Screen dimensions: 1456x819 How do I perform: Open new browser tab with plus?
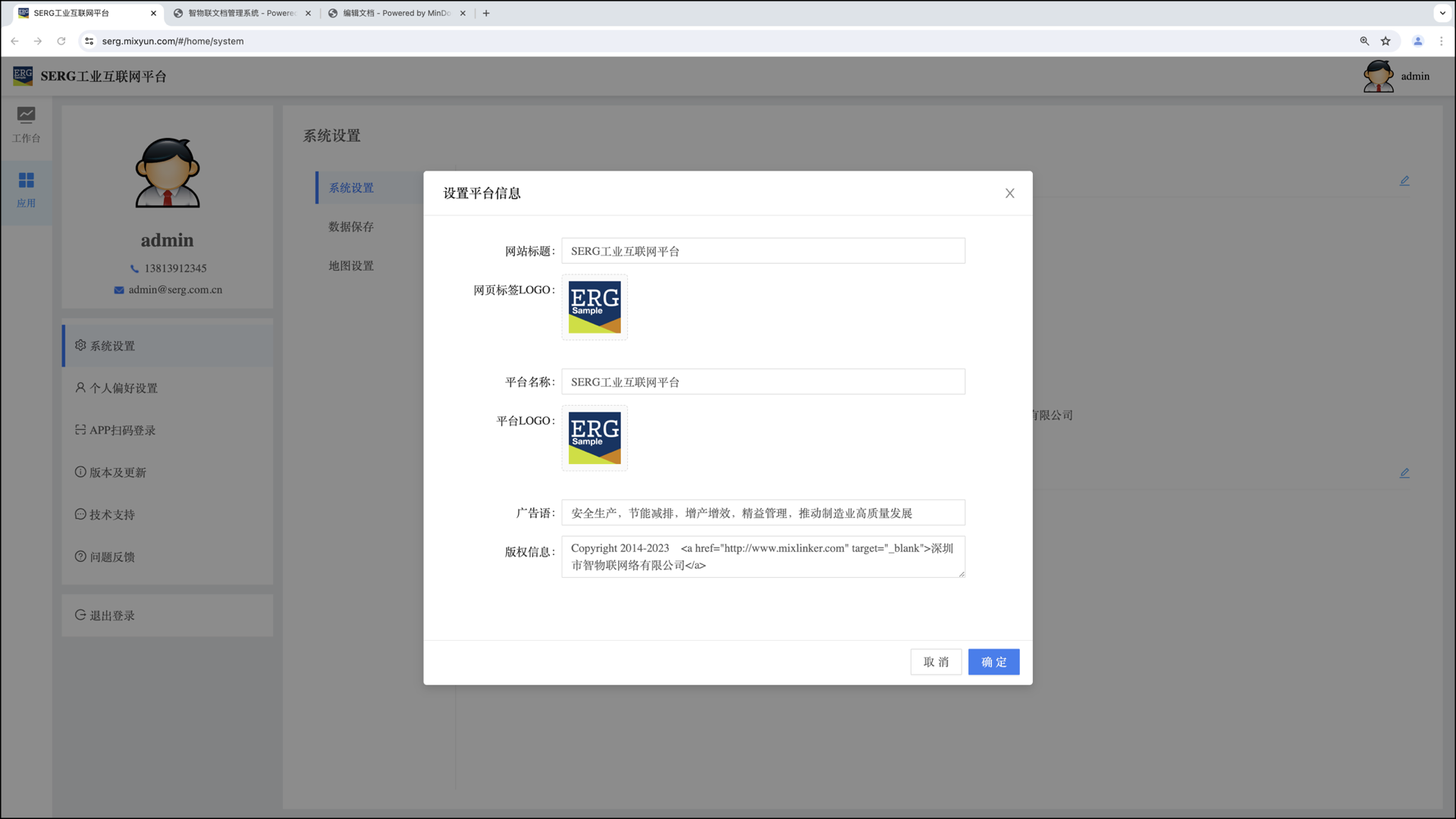coord(486,13)
